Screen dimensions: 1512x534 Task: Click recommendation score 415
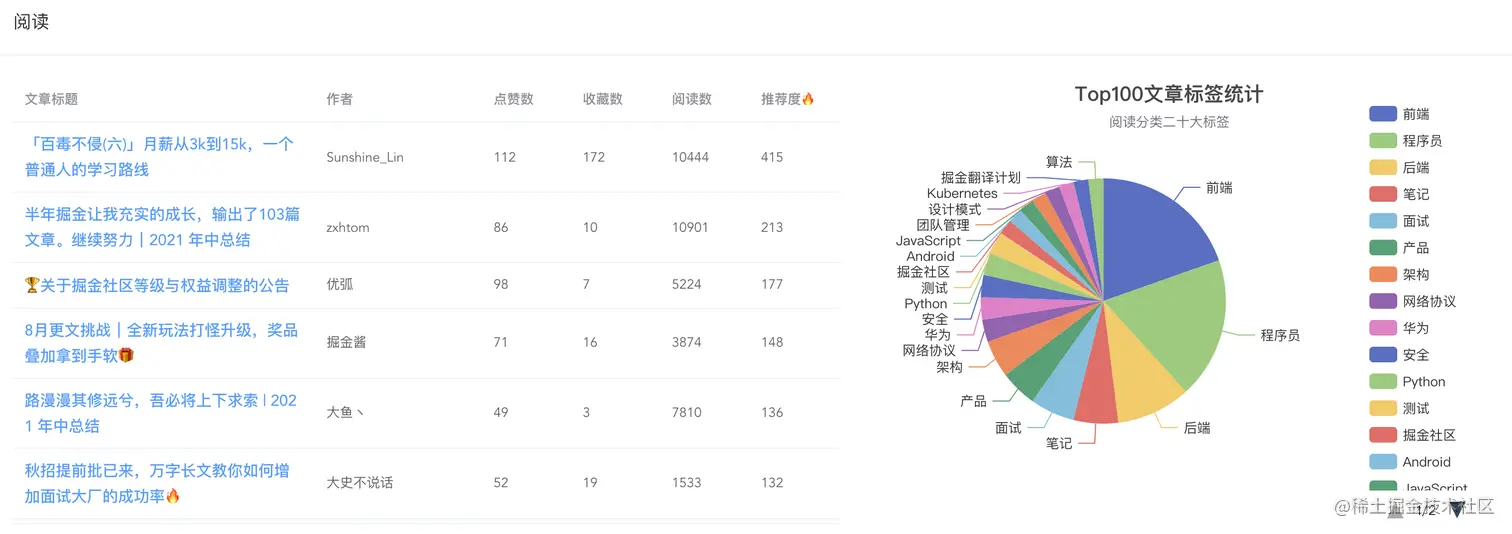pos(772,157)
